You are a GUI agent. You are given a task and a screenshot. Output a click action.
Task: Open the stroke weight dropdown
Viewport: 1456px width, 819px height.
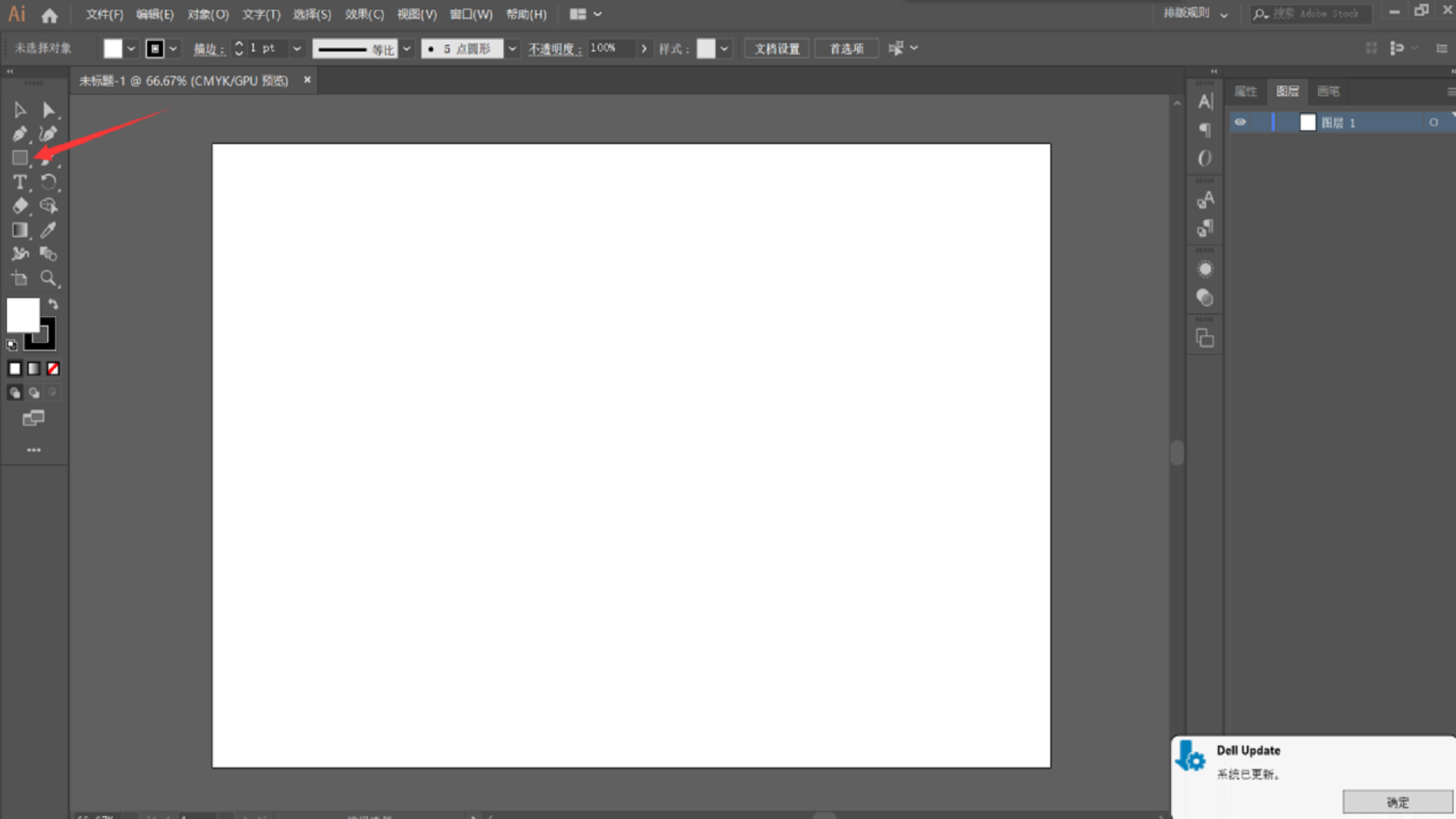[297, 48]
